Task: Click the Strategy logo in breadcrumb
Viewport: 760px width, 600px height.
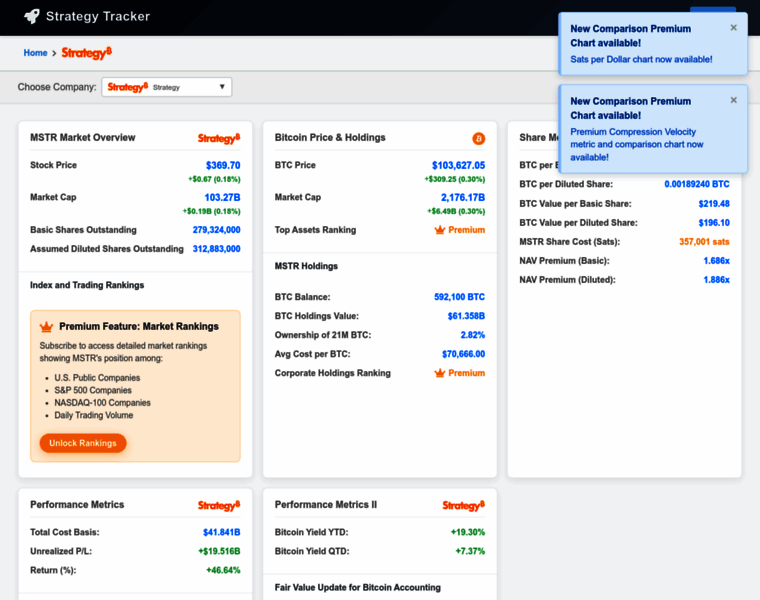Action: click(86, 53)
